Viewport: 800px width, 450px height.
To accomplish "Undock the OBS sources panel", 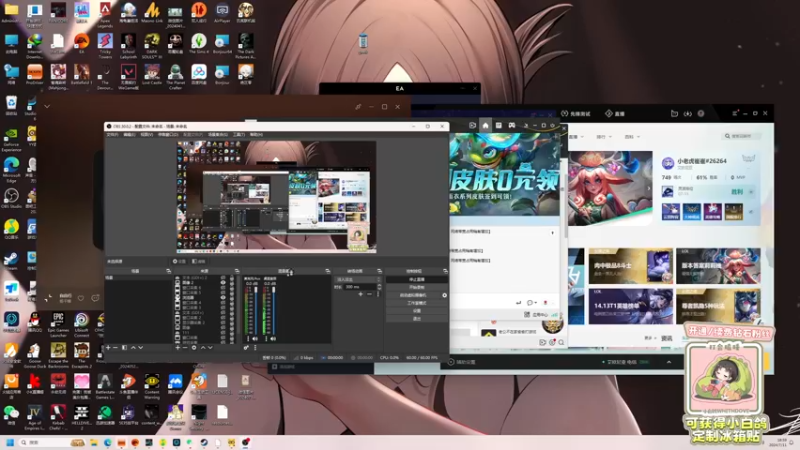I will (x=237, y=271).
